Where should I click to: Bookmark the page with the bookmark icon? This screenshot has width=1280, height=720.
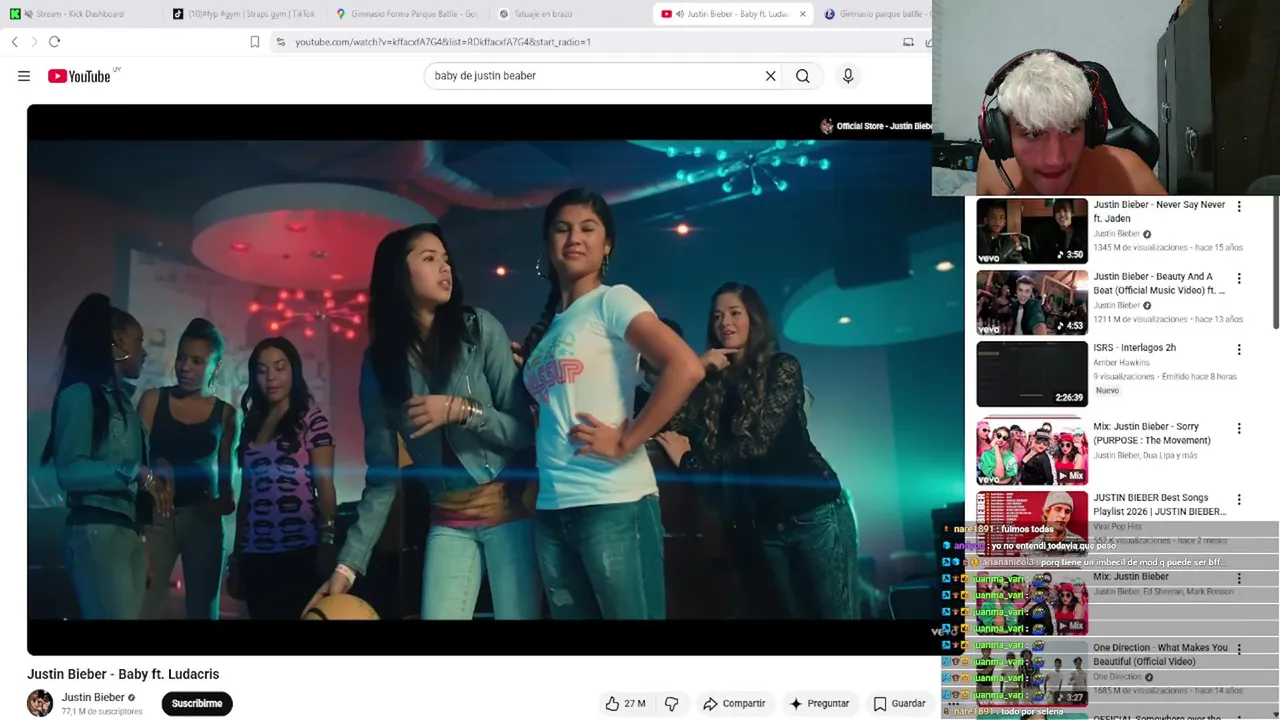[x=254, y=42]
